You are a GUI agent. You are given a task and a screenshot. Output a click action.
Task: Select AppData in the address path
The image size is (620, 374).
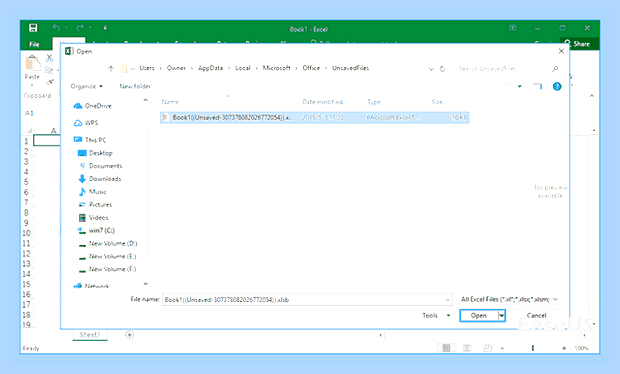click(210, 68)
